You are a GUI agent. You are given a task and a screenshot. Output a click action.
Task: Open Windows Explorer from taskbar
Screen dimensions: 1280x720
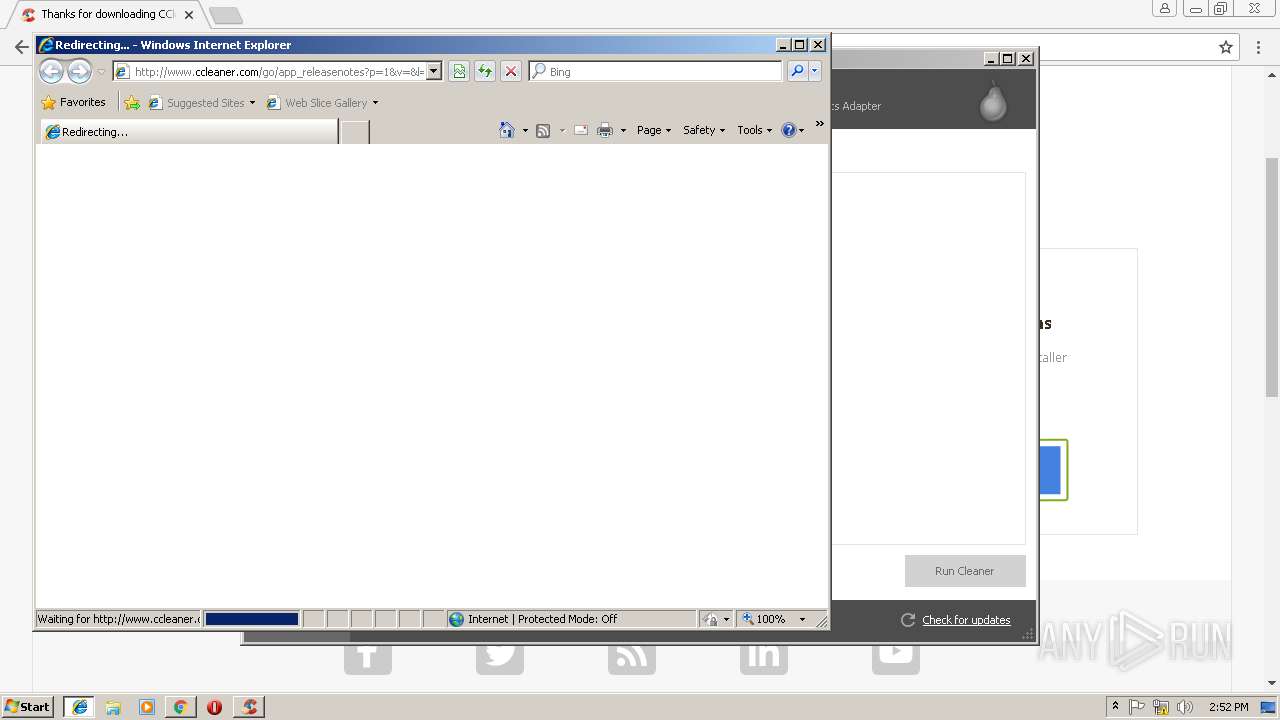tap(113, 707)
